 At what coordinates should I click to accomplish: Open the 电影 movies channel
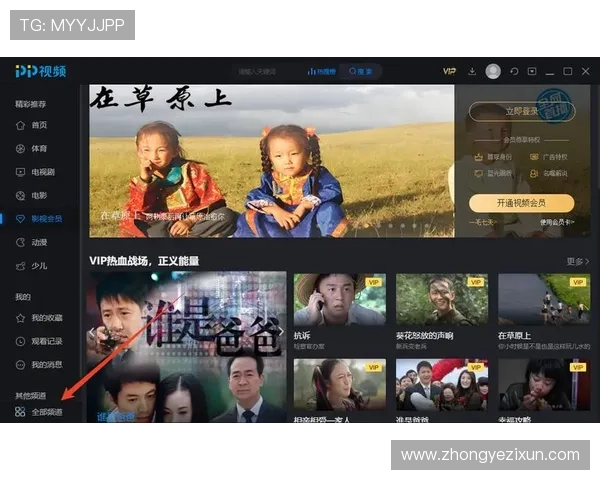[31, 196]
